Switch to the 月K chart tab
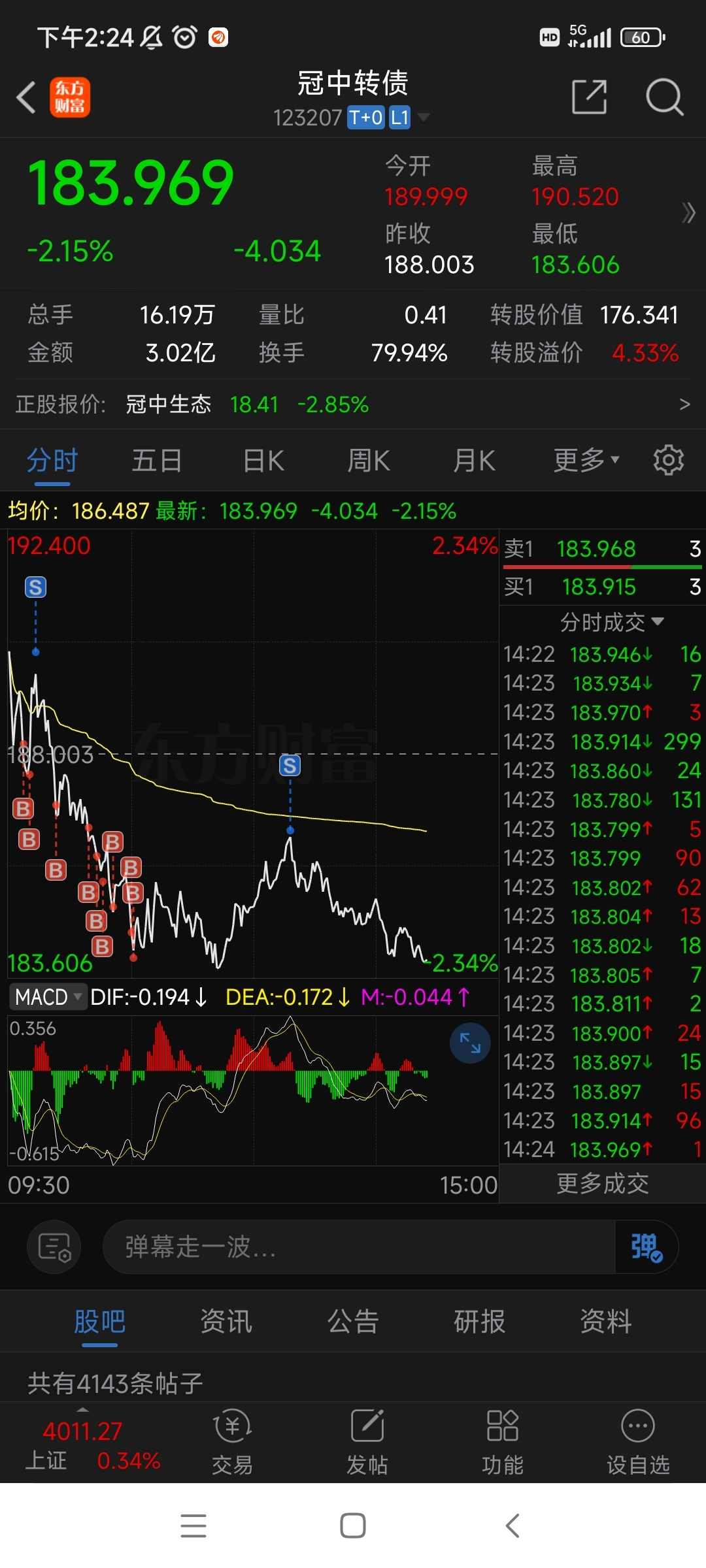The width and height of the screenshot is (706, 1568). (x=475, y=460)
